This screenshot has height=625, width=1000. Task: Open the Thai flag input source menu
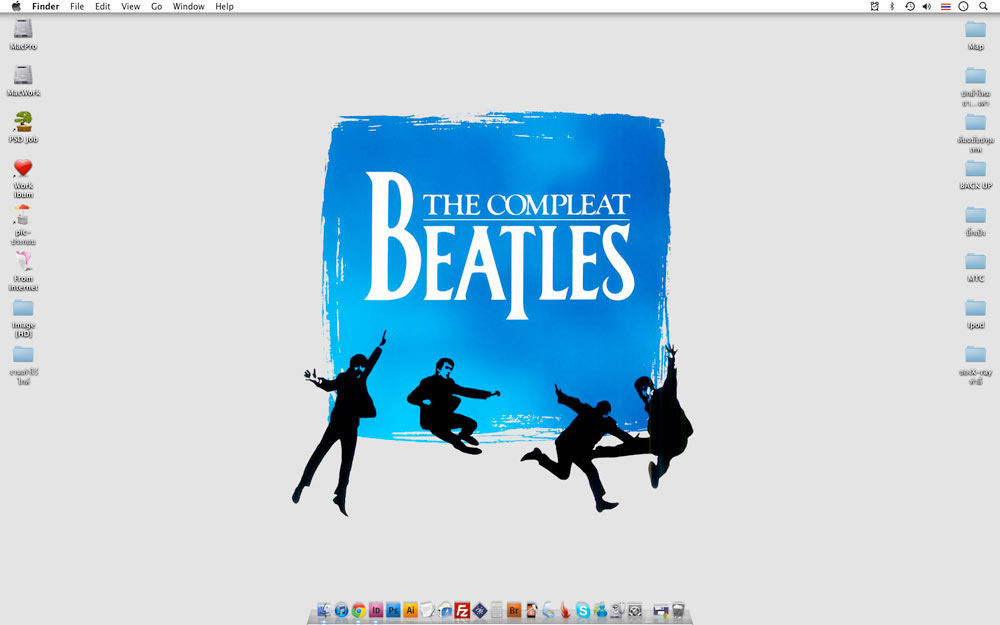(x=946, y=6)
